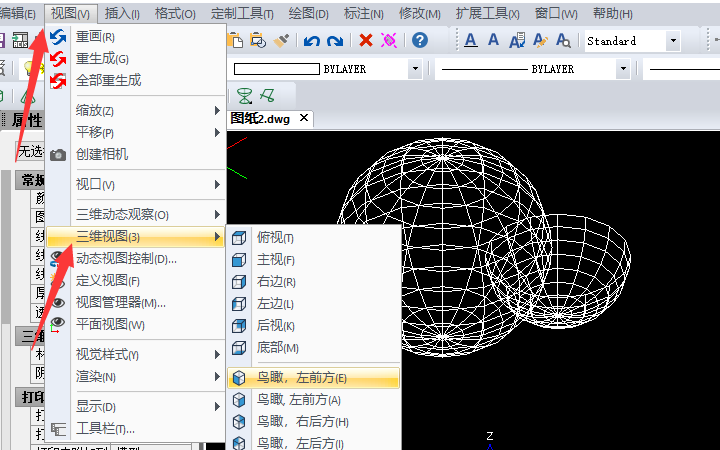Expand the 三维动态观察(O) submenu arrow
Screen dimensions: 720x450
pos(217,214)
